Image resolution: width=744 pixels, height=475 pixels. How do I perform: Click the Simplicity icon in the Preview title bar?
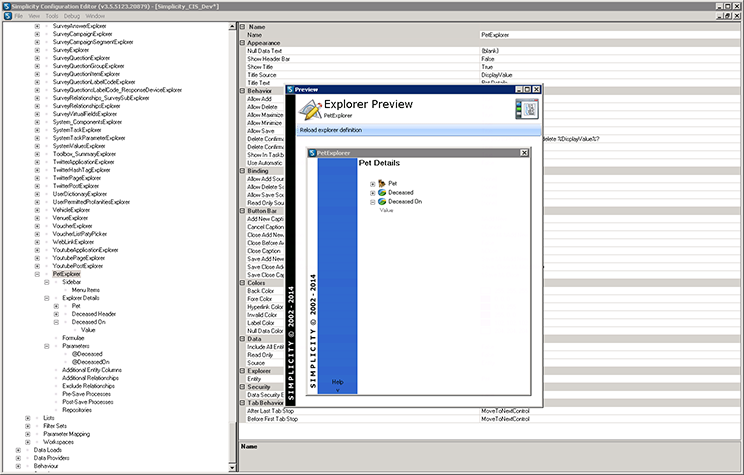290,89
